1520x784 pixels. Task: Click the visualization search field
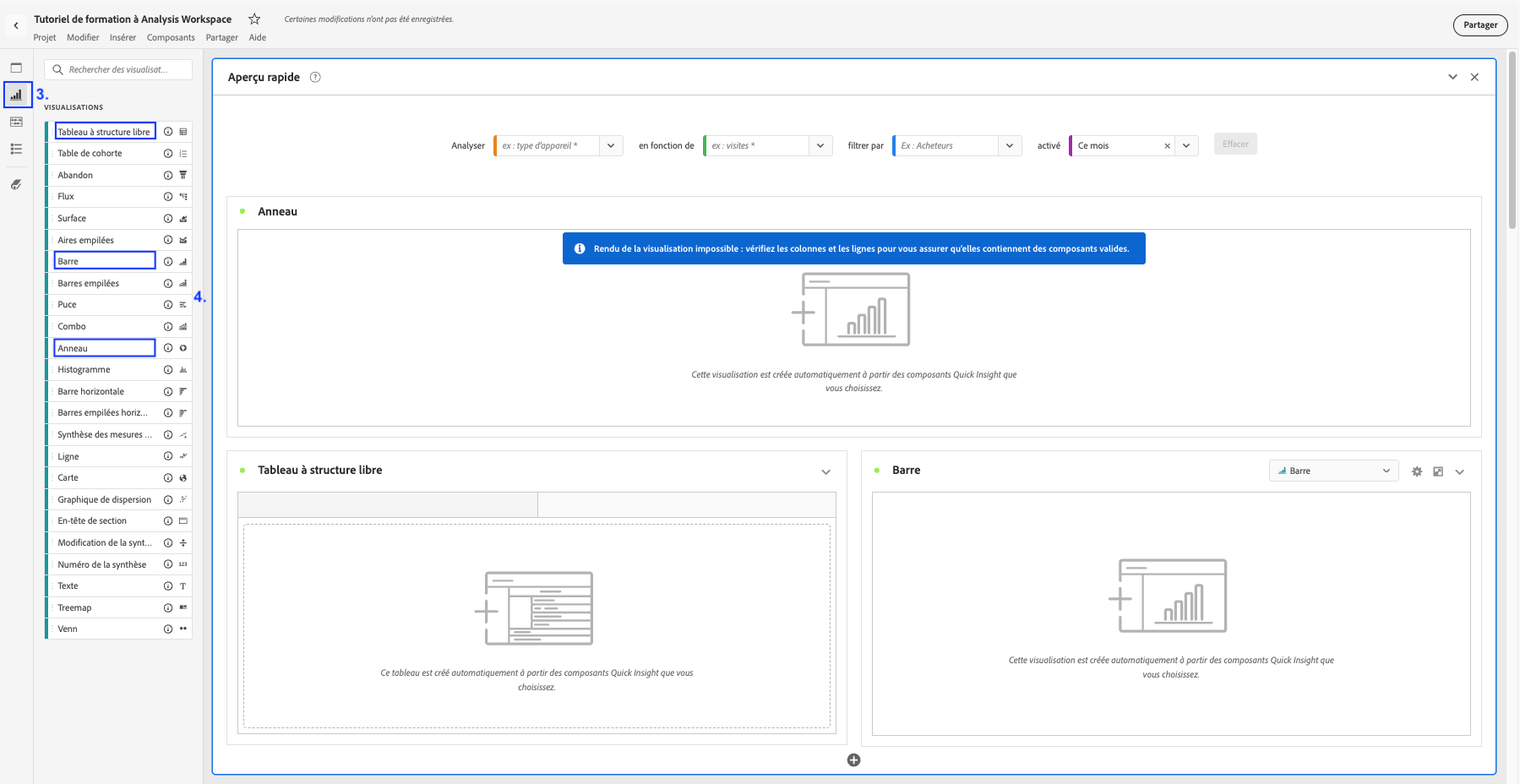pyautogui.click(x=118, y=69)
